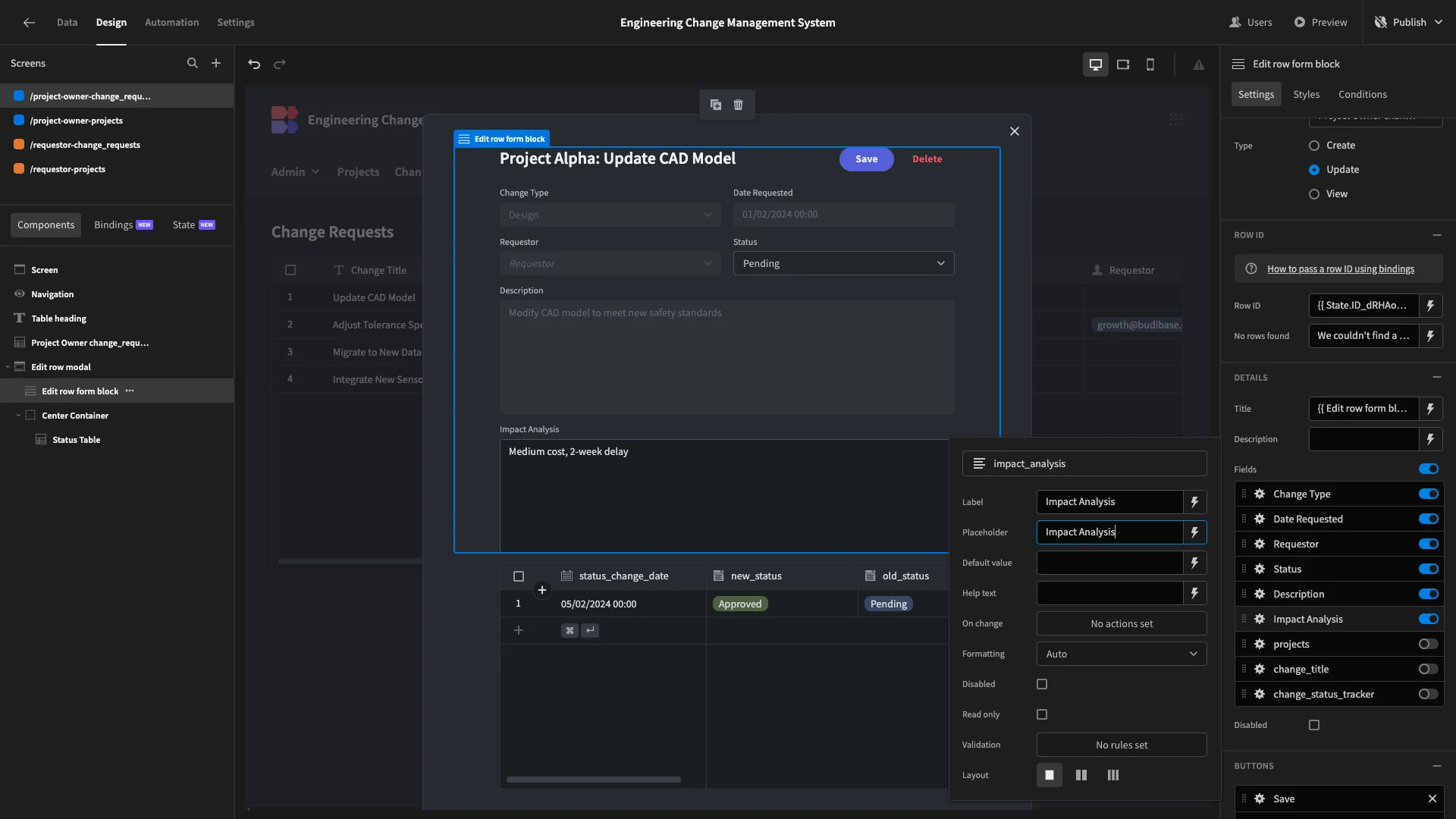The height and width of the screenshot is (819, 1456).
Task: Delete component with trash icon
Action: click(x=739, y=105)
